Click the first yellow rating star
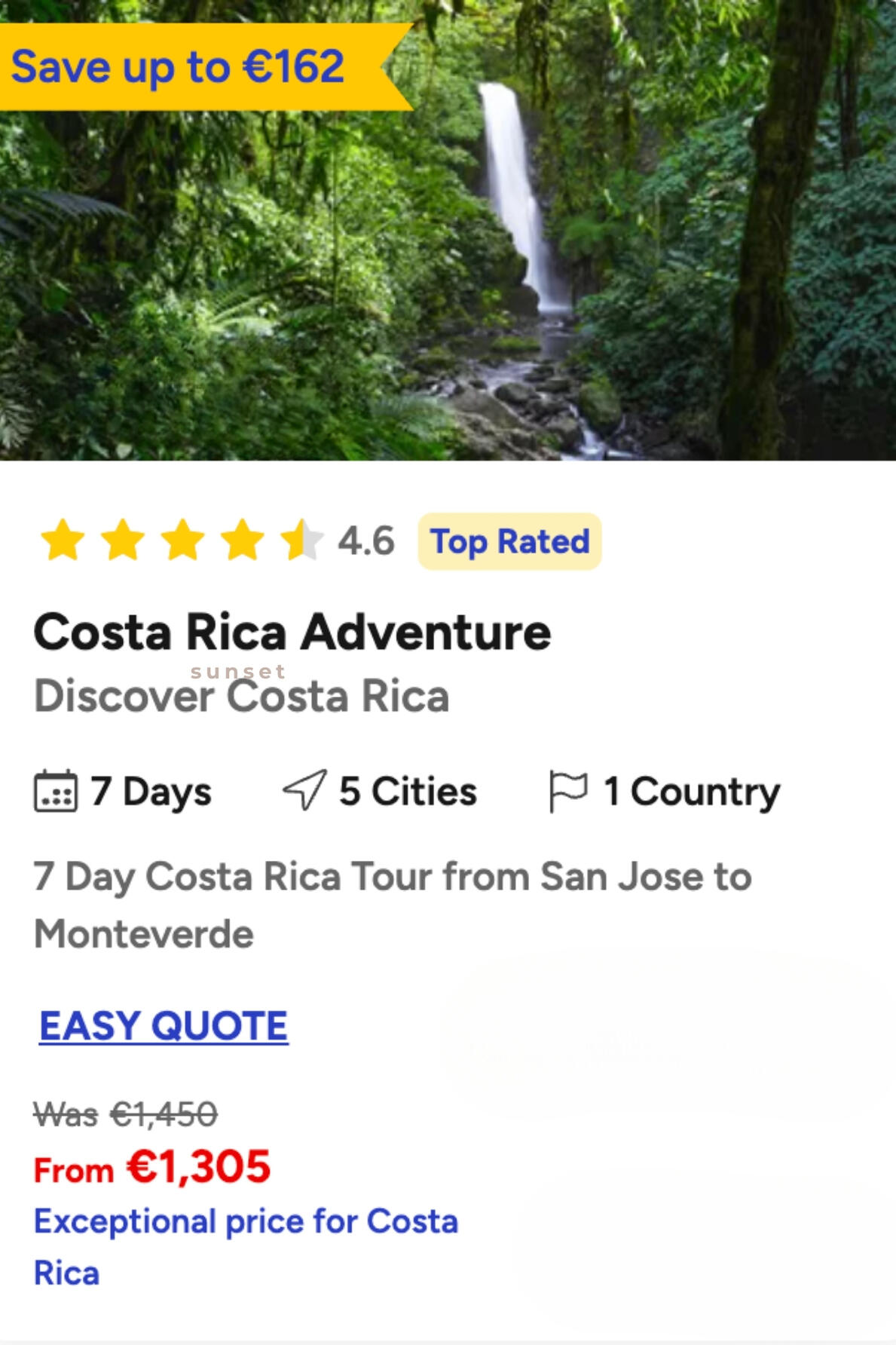 tap(63, 541)
